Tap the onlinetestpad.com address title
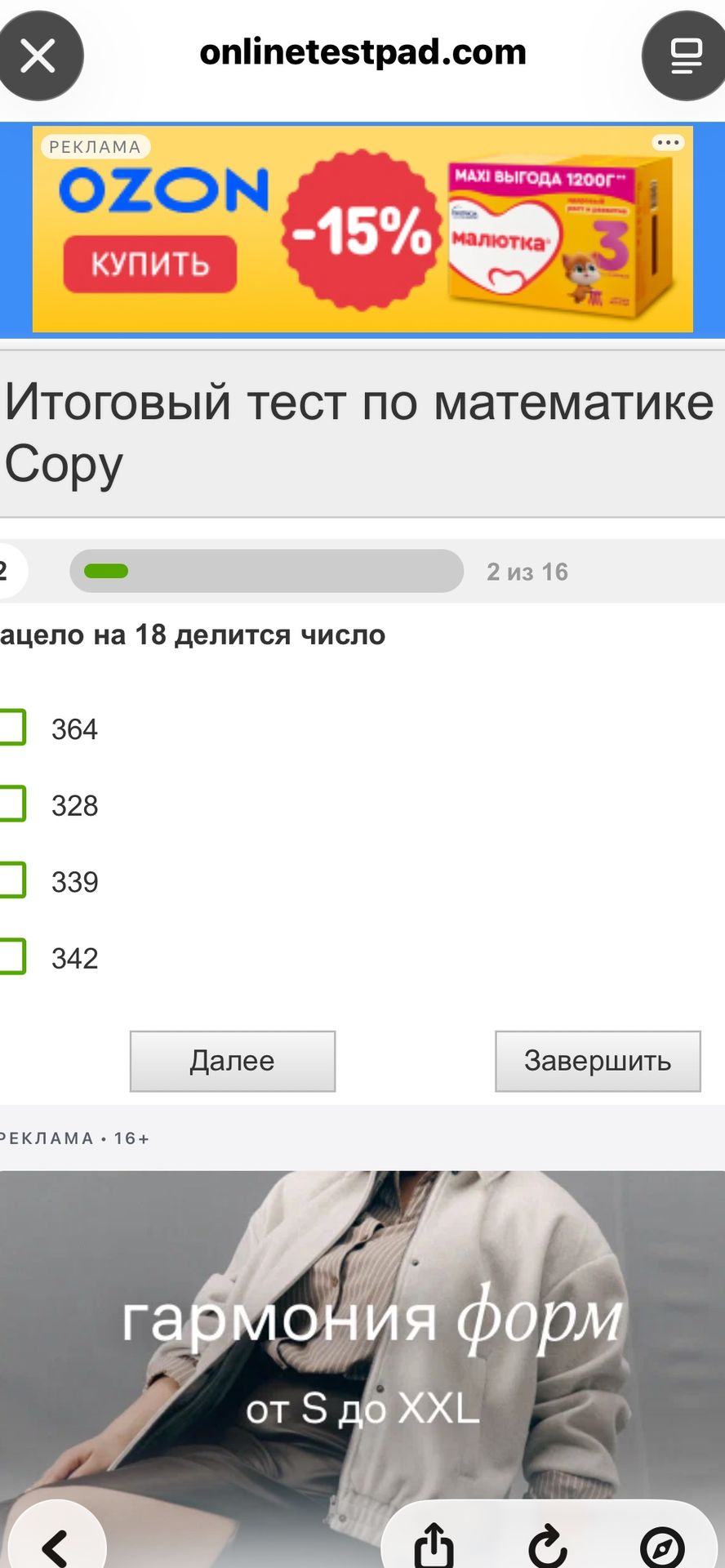The image size is (725, 1568). (362, 52)
